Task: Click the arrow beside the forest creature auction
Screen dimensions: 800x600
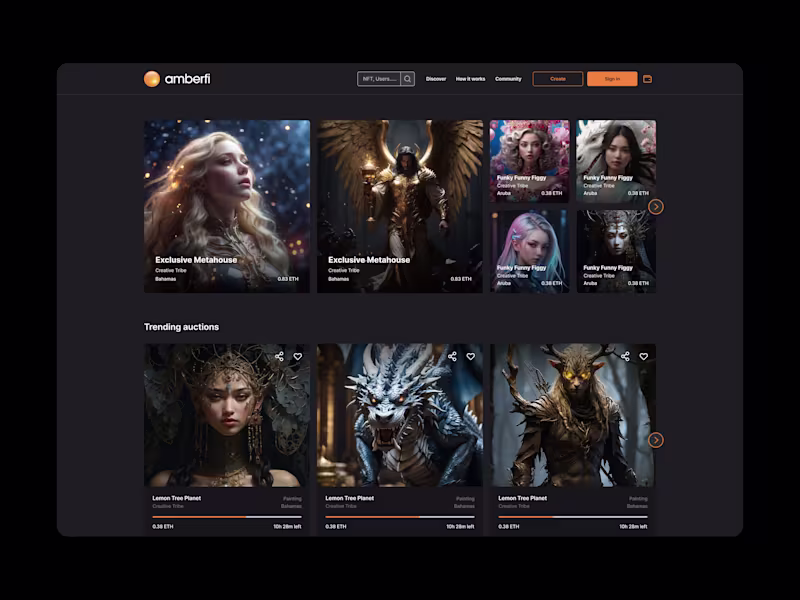Action: (658, 439)
